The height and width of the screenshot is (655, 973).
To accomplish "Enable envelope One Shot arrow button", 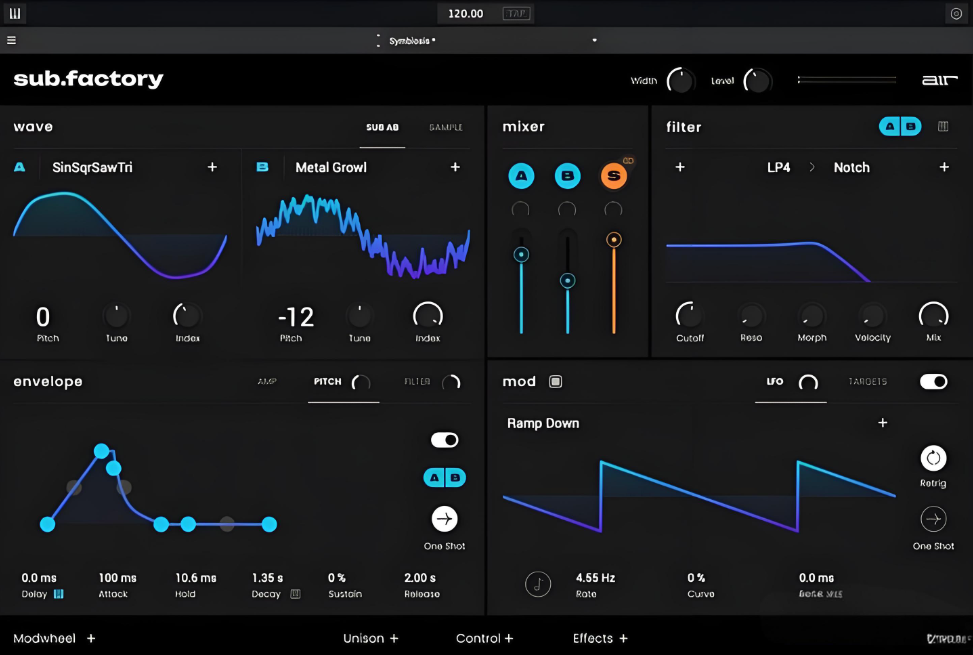I will click(444, 519).
